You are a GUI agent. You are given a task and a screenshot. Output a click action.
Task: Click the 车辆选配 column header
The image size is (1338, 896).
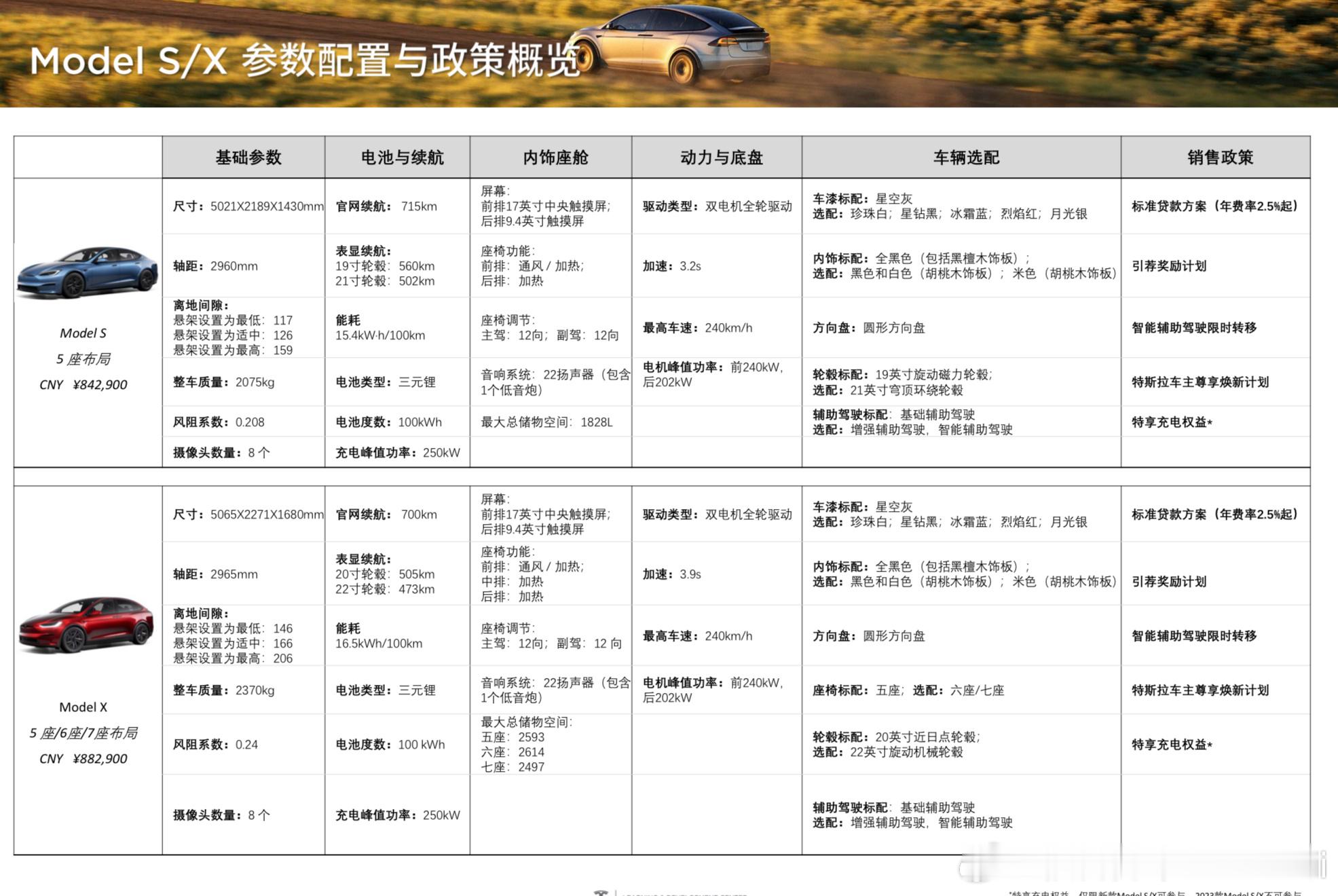[x=965, y=157]
